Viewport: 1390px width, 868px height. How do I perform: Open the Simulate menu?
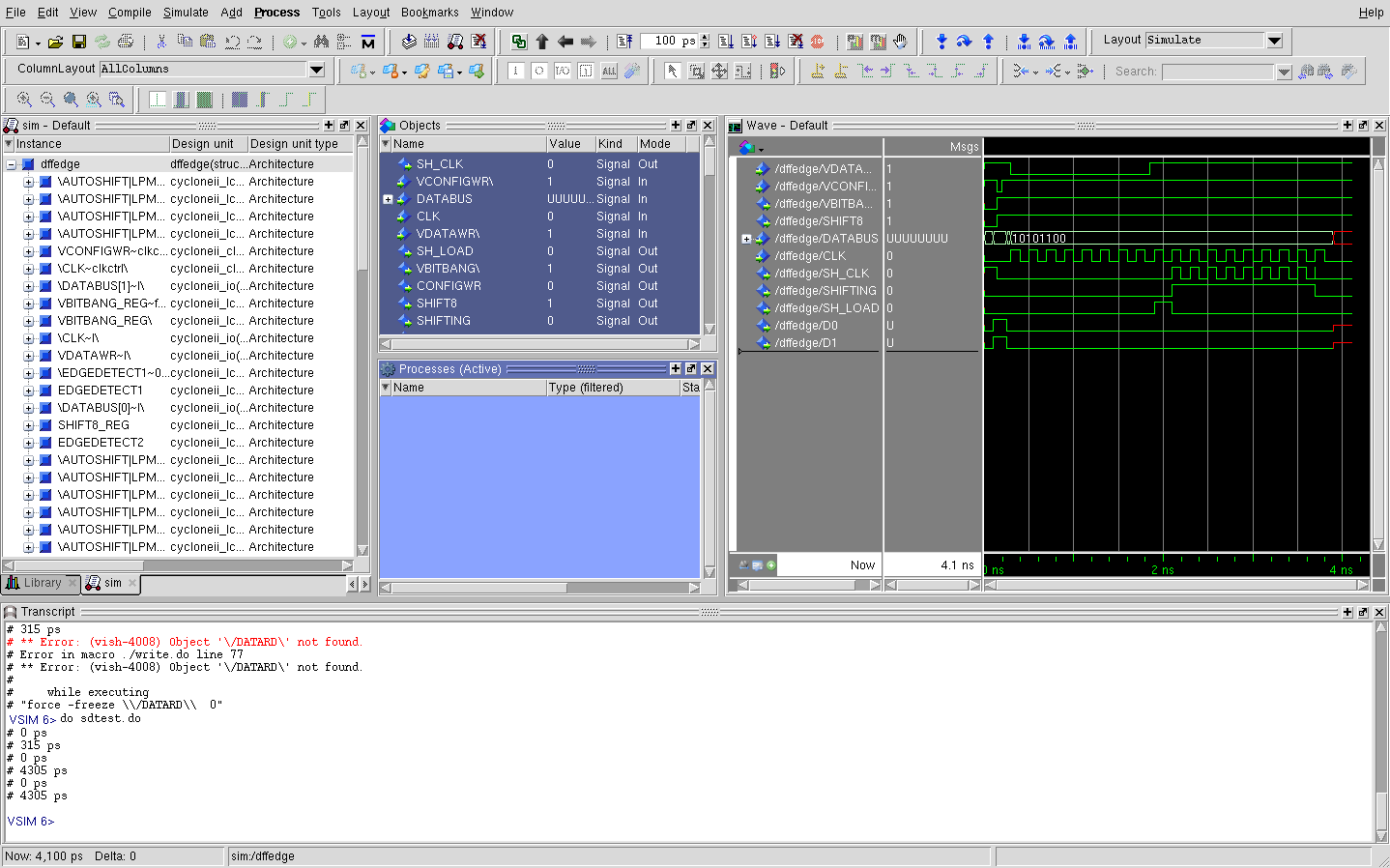point(186,13)
